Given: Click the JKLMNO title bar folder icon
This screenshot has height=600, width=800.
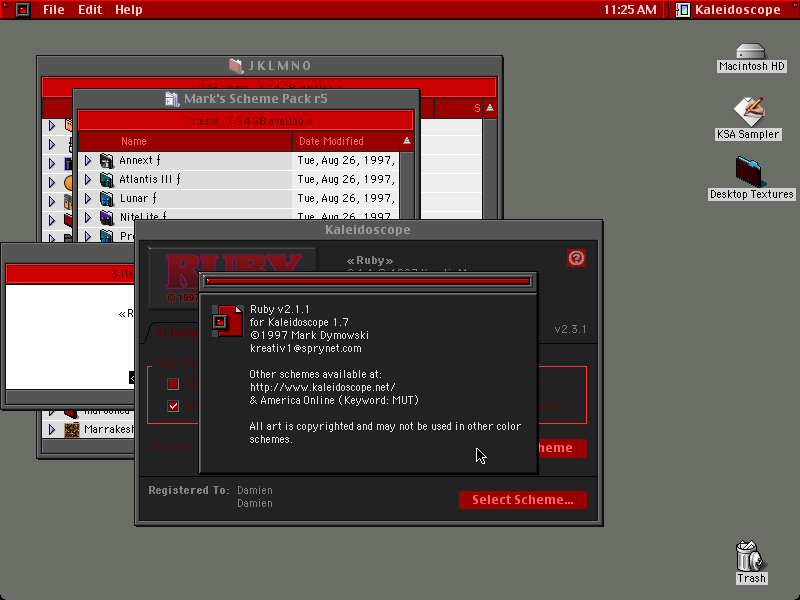Looking at the screenshot, I should (x=236, y=66).
